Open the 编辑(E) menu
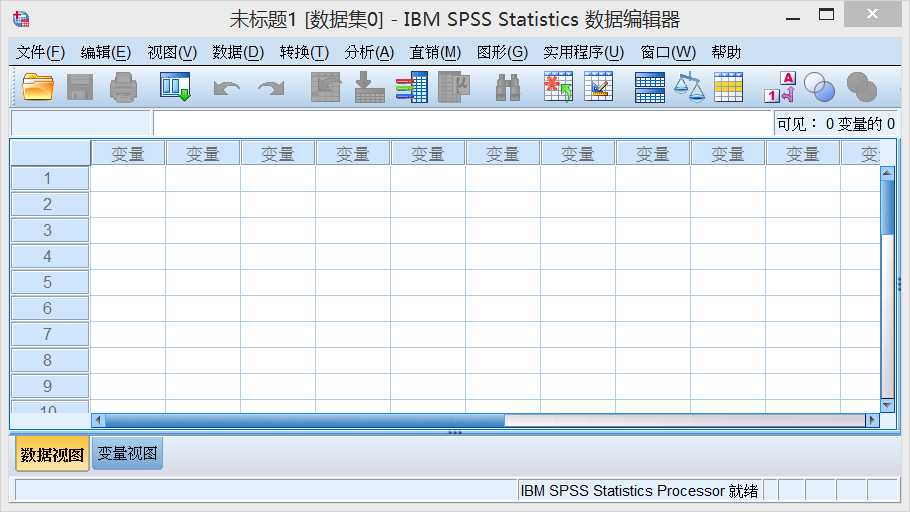 click(106, 52)
